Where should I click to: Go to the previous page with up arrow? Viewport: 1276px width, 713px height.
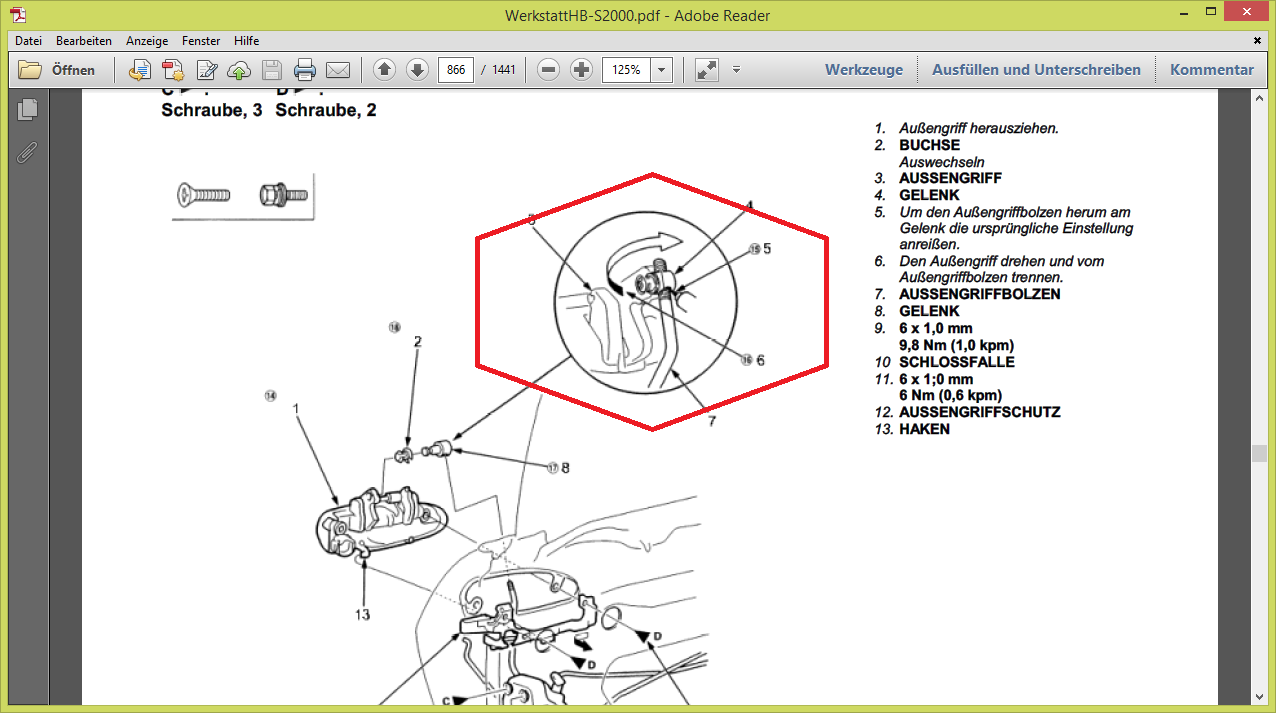(384, 70)
